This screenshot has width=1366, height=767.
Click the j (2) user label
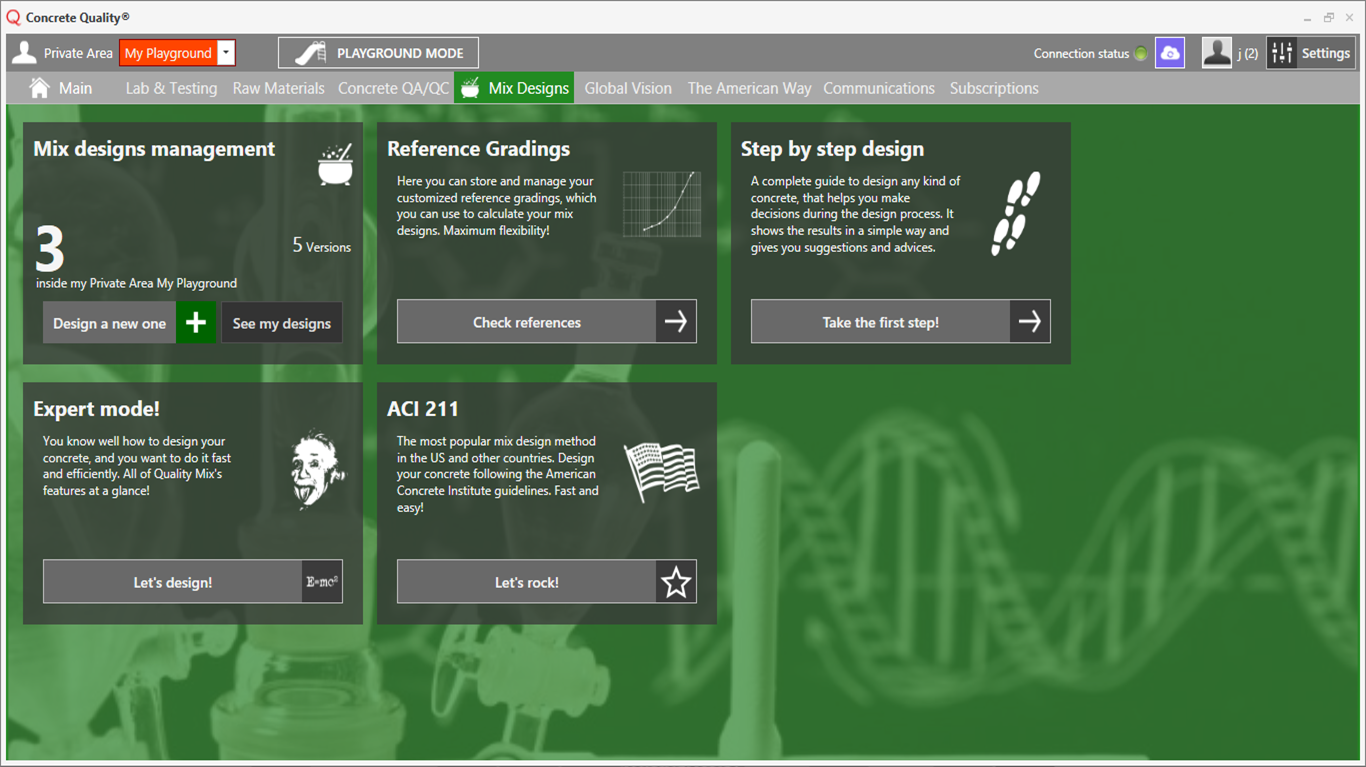pyautogui.click(x=1247, y=54)
